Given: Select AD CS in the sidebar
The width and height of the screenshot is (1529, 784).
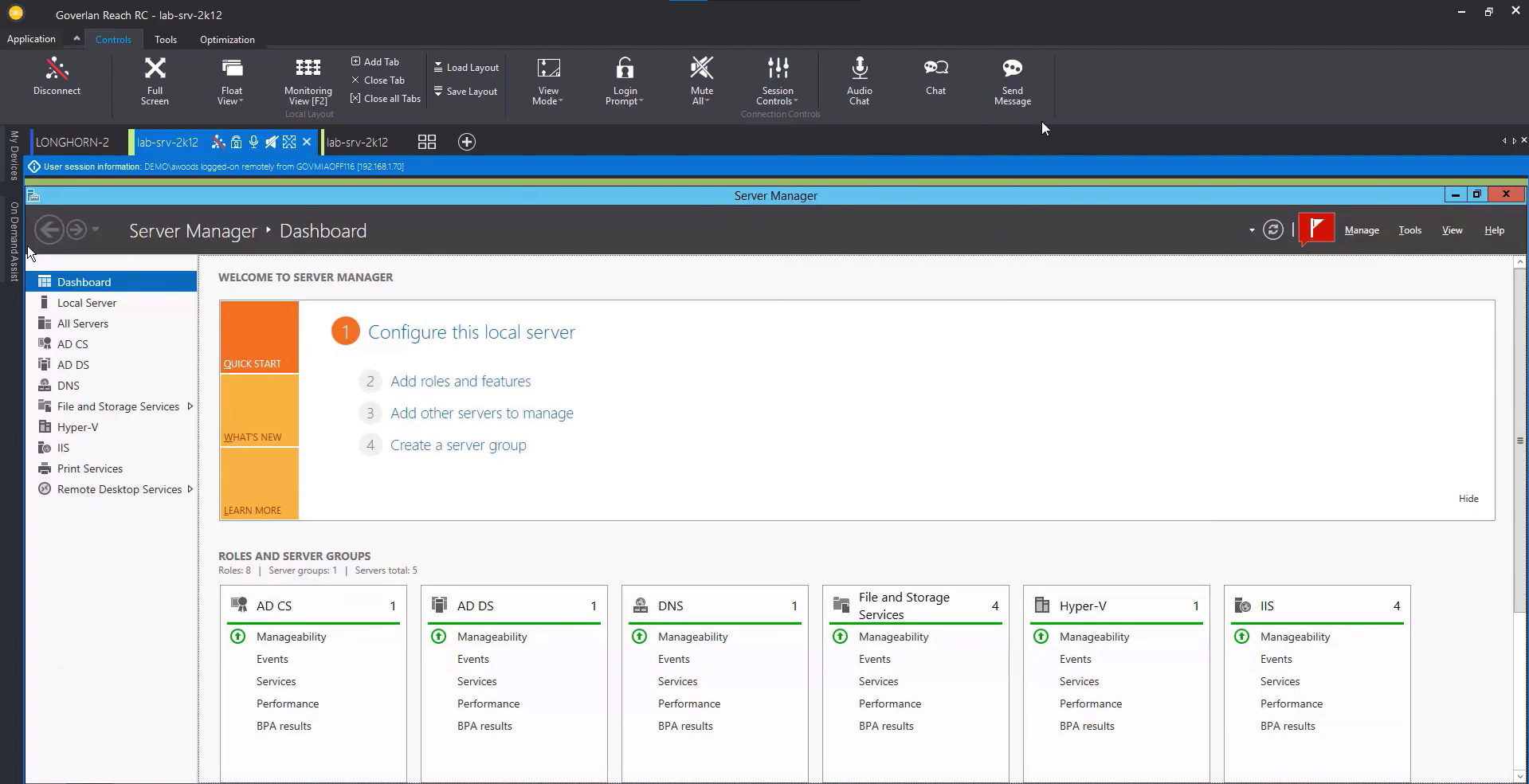Looking at the screenshot, I should pyautogui.click(x=112, y=344).
